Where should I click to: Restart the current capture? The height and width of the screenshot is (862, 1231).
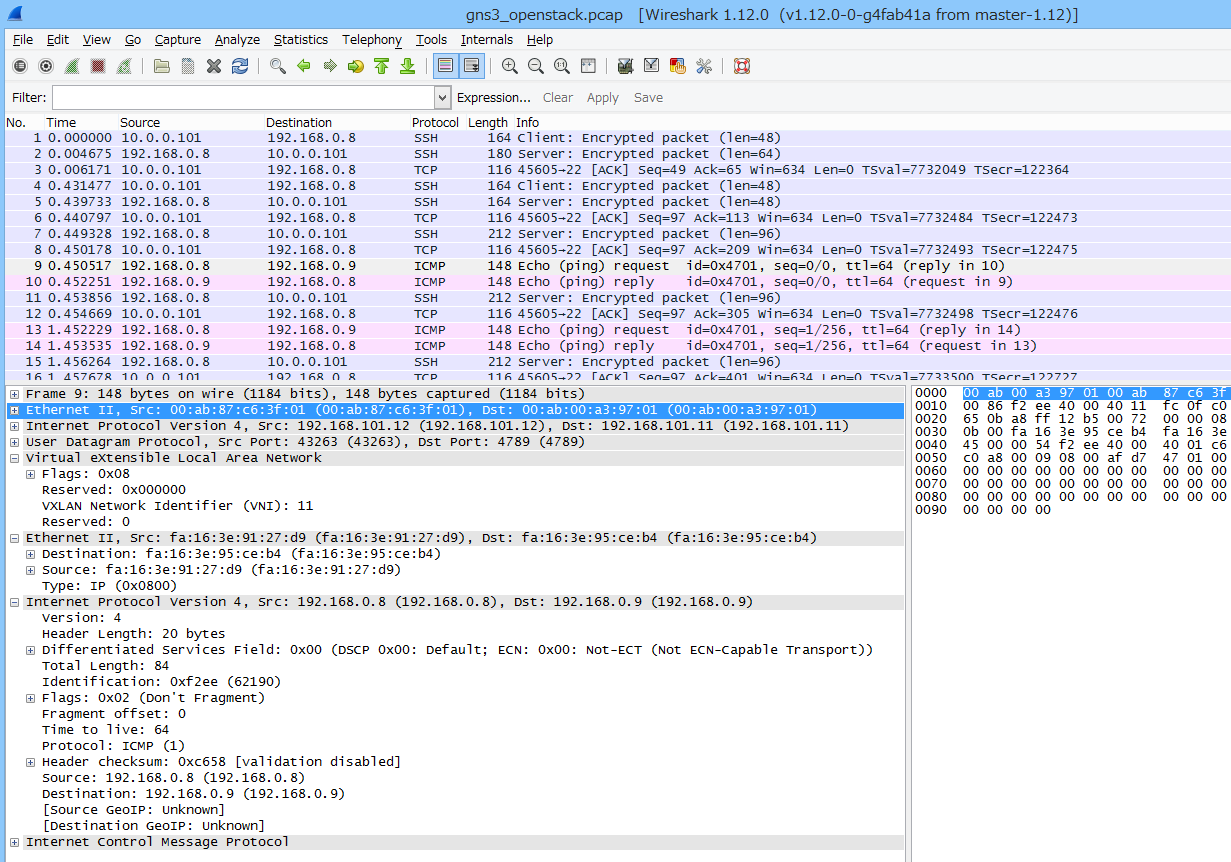click(123, 65)
